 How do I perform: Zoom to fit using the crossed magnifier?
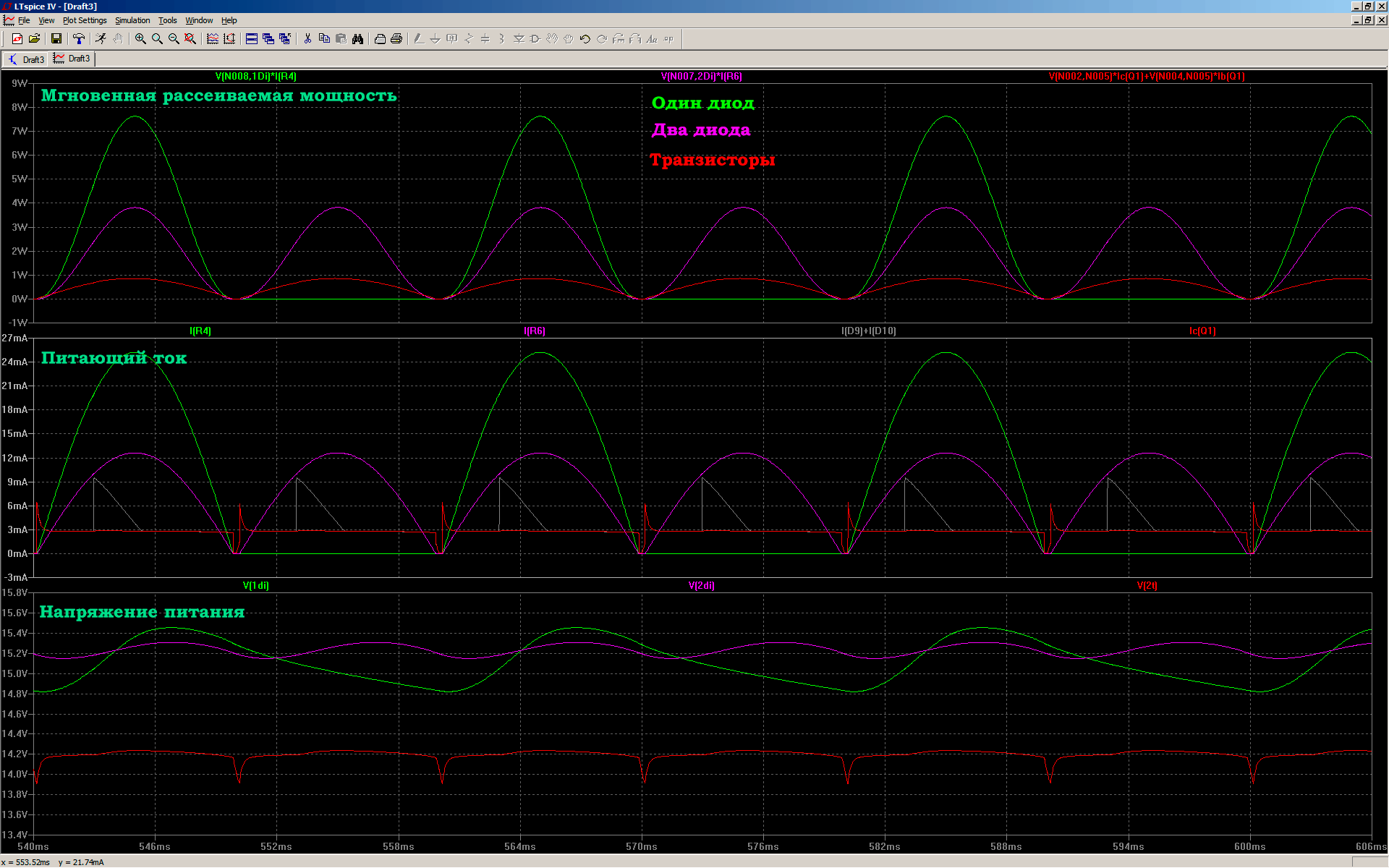point(190,39)
